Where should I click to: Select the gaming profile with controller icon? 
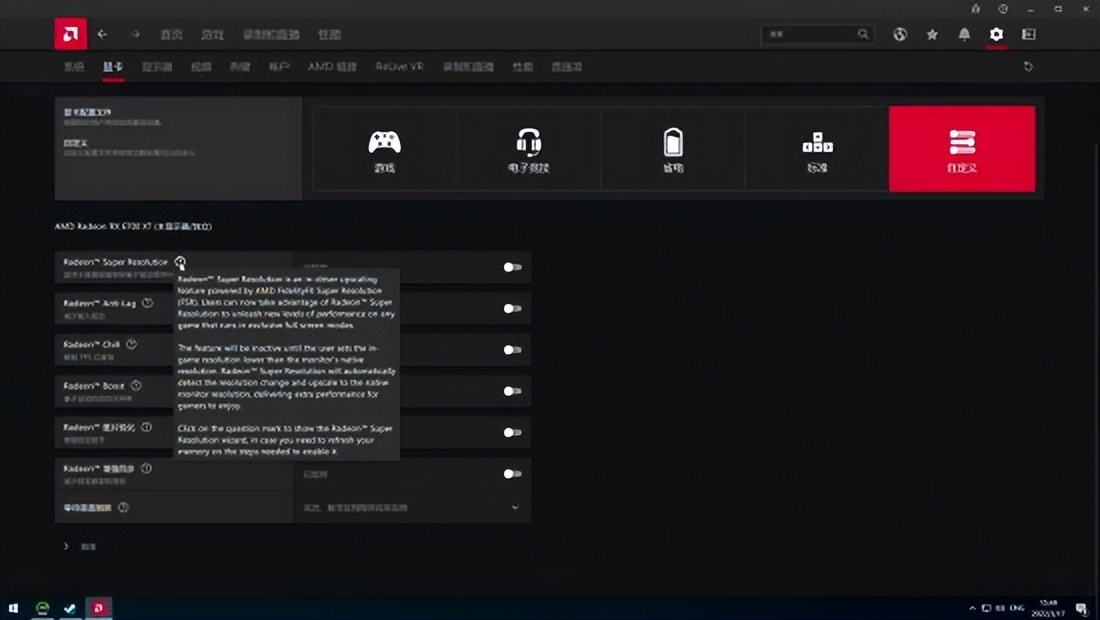coord(385,149)
